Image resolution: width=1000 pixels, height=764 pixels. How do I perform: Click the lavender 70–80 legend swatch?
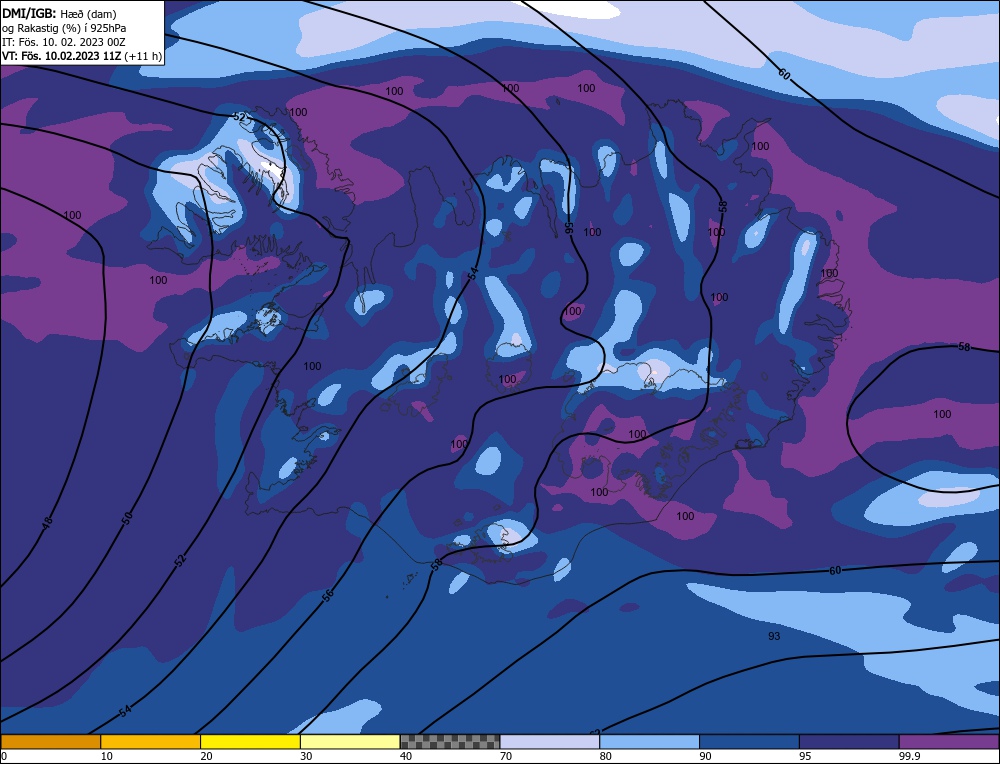(x=550, y=742)
